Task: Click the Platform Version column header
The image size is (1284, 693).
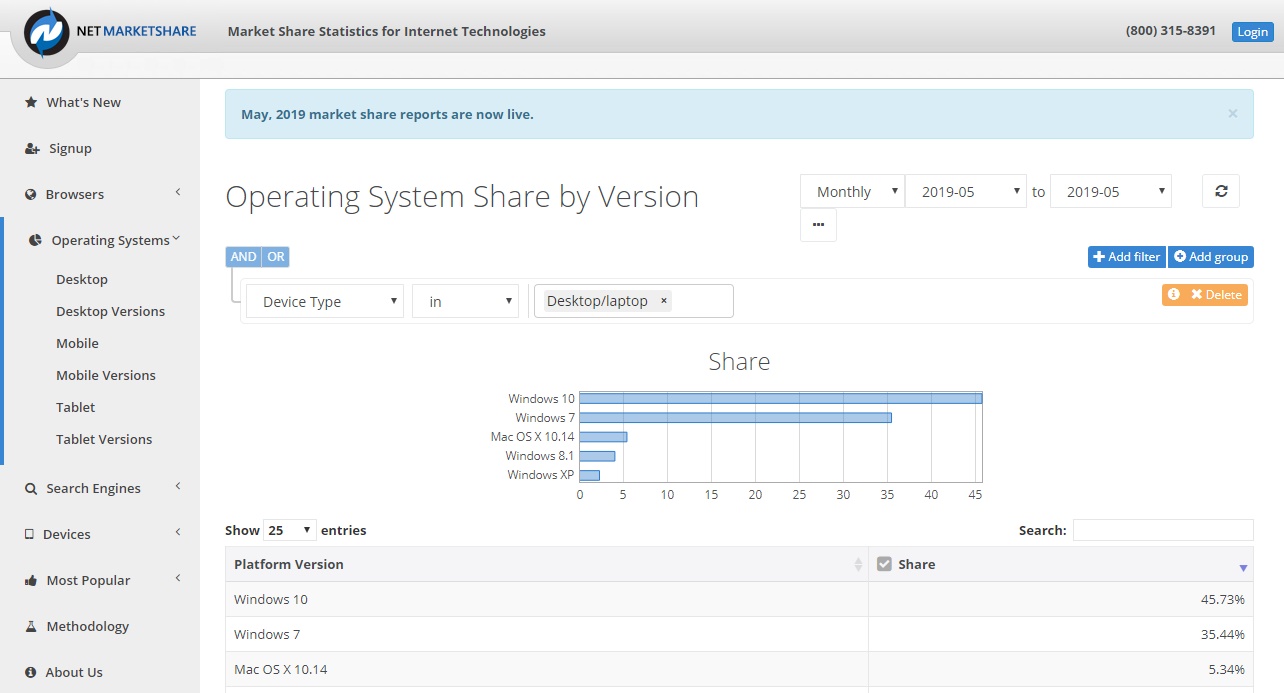Action: click(547, 564)
